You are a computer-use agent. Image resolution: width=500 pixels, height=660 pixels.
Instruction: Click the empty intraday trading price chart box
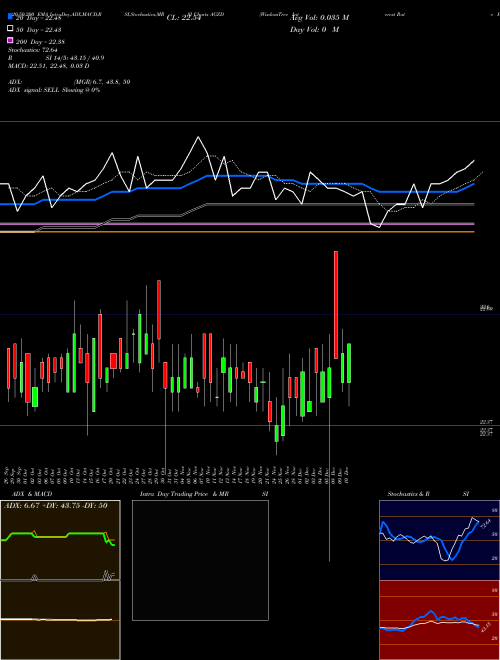[x=200, y=560]
